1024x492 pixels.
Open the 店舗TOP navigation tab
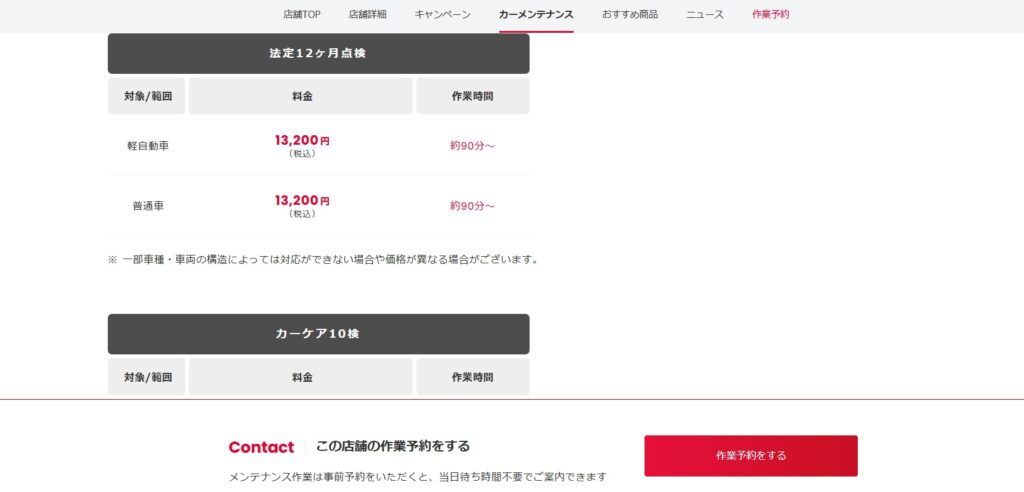pos(302,14)
